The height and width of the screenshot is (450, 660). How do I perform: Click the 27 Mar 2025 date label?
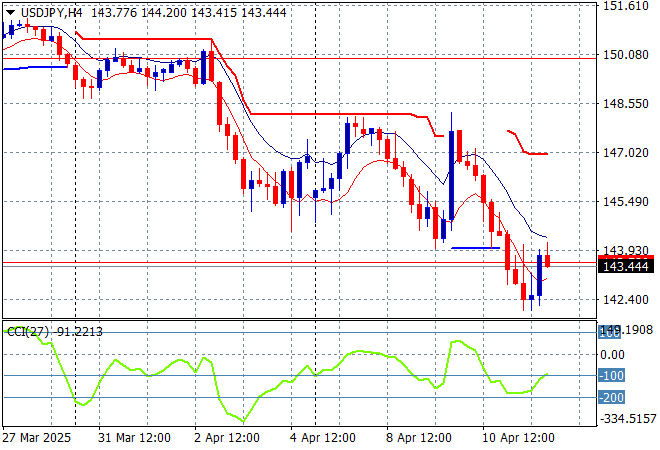pyautogui.click(x=39, y=438)
